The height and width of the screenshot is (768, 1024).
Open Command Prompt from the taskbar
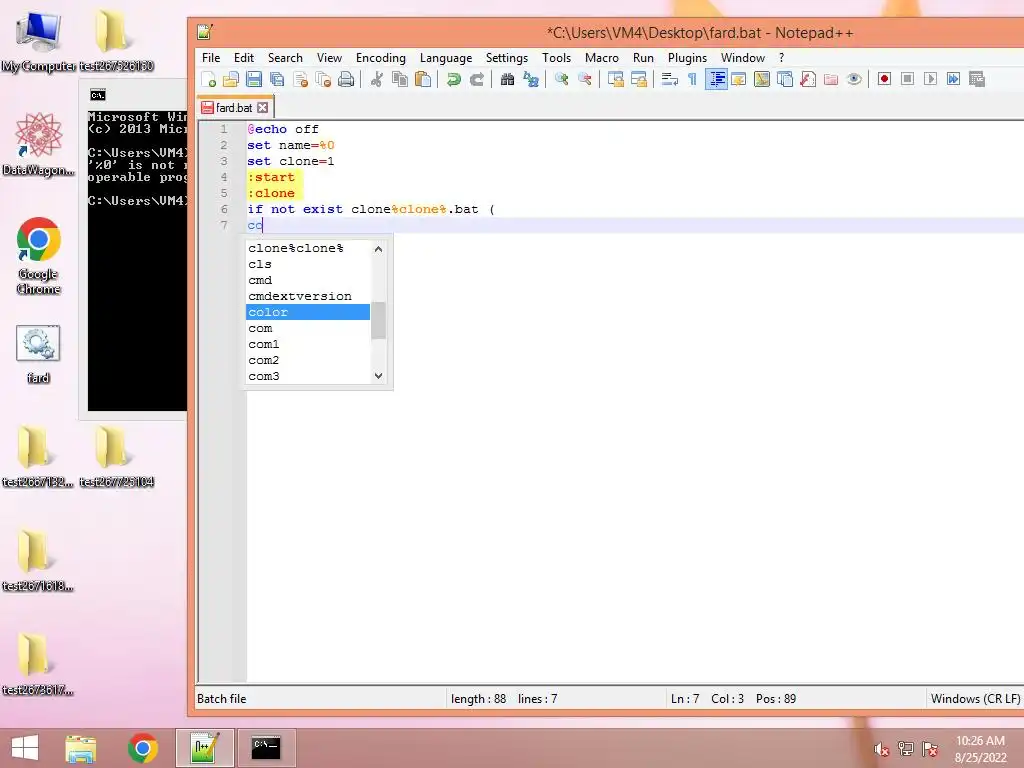click(x=266, y=748)
